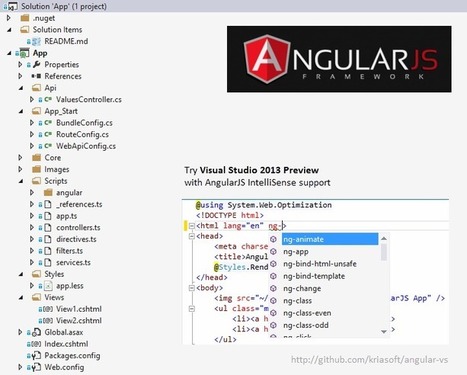Collapse the App_Start folder arrow
Screen dimensions: 467x375
click(21, 112)
